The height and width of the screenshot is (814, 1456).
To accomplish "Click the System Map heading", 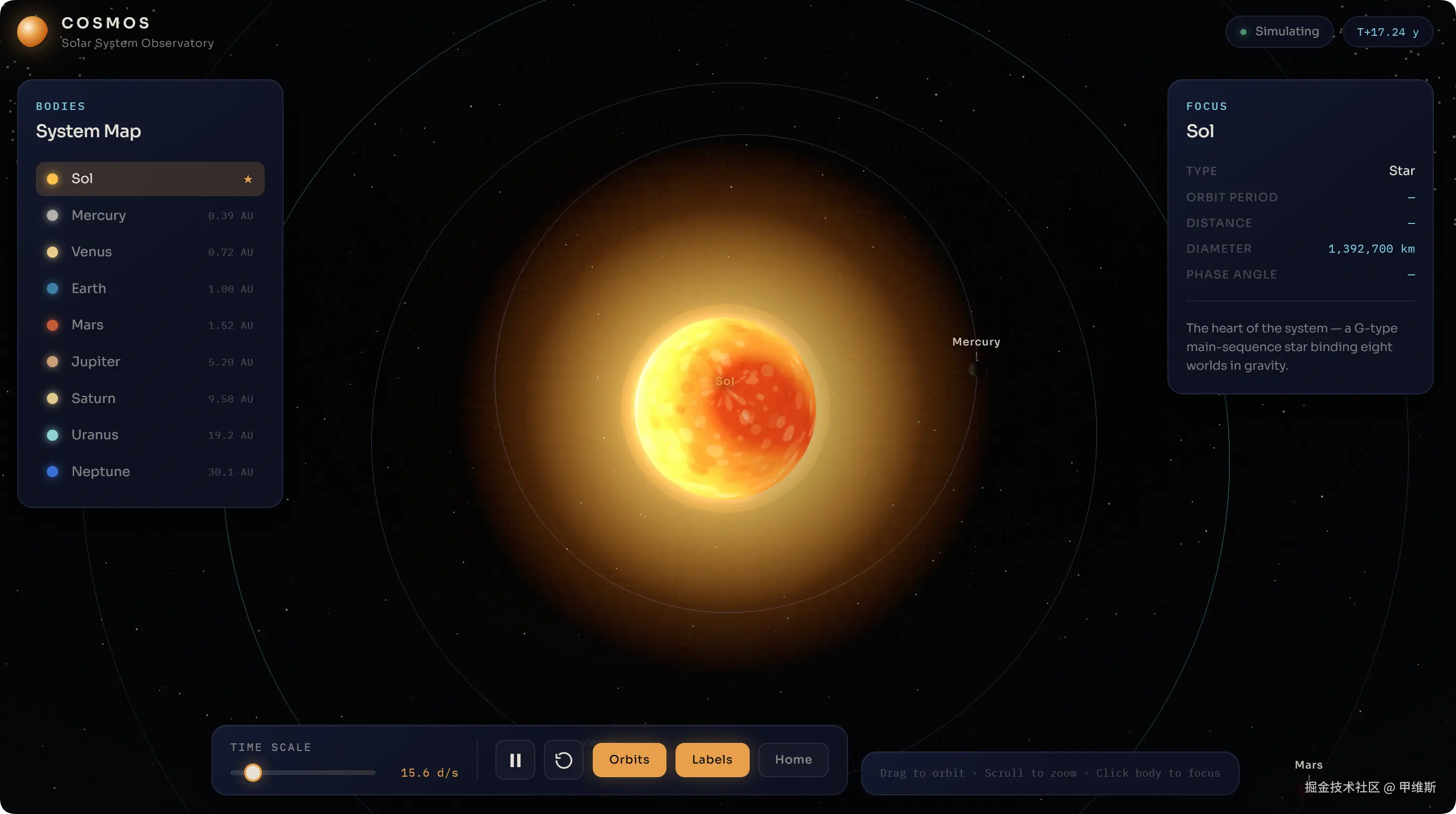I will pos(88,131).
